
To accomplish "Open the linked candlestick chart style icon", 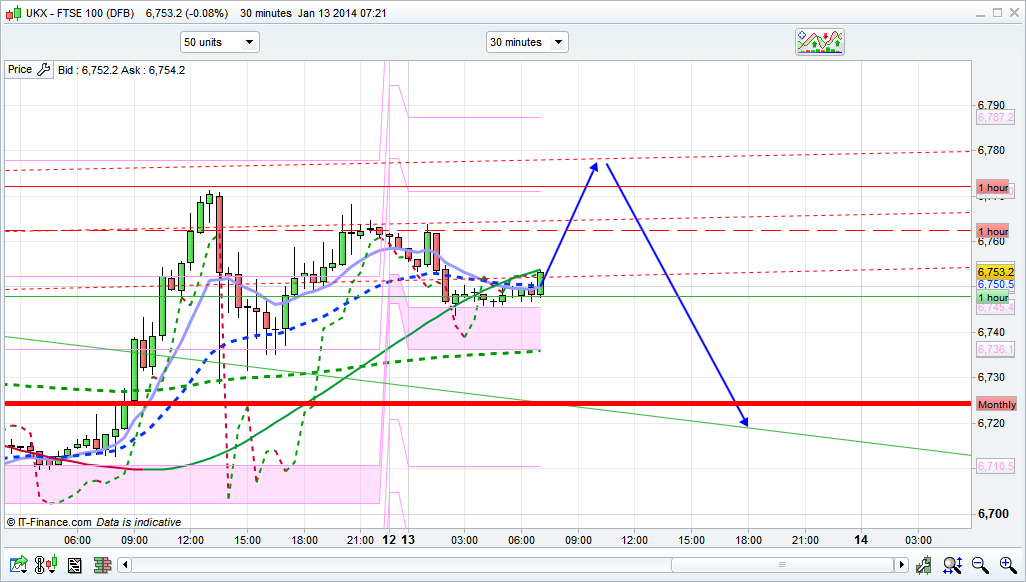I will pos(47,565).
